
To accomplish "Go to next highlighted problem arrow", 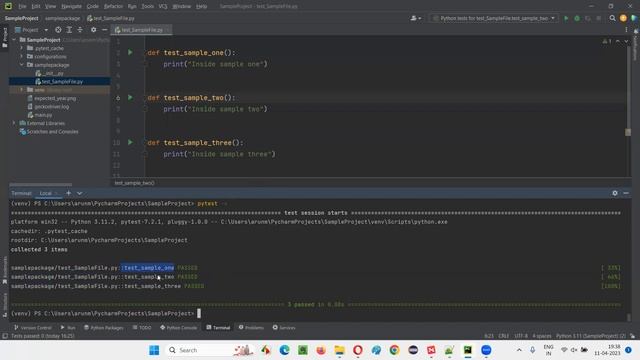I will pos(626,41).
